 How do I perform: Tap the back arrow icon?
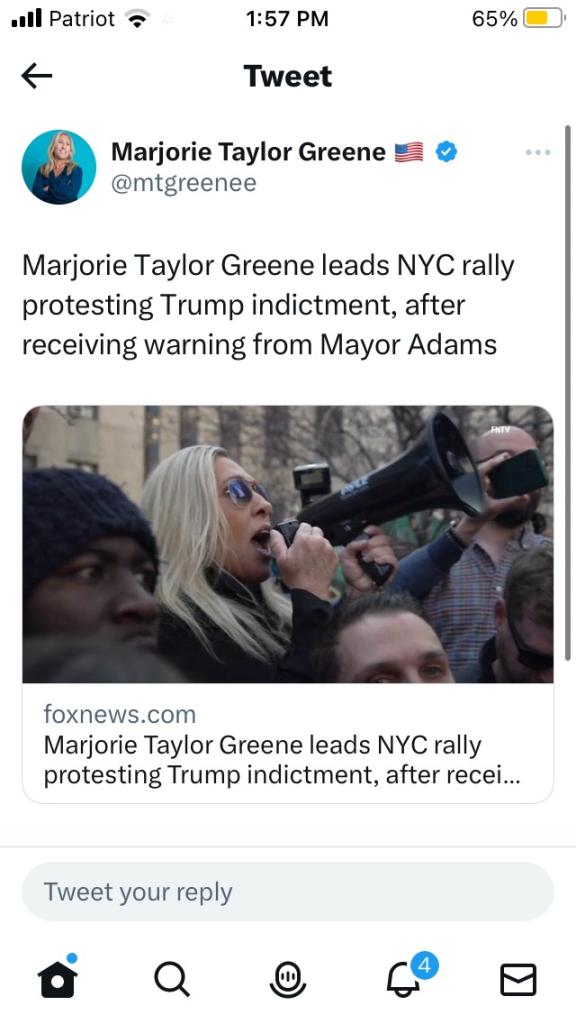(x=37, y=76)
